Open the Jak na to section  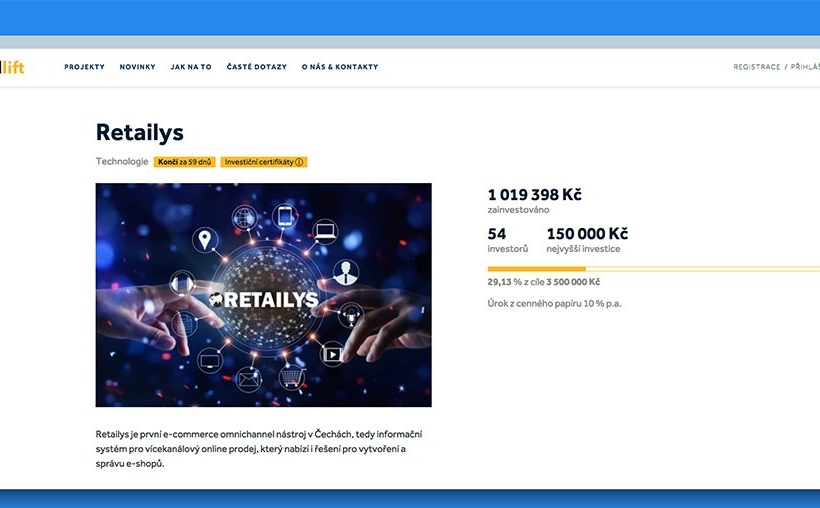click(191, 67)
